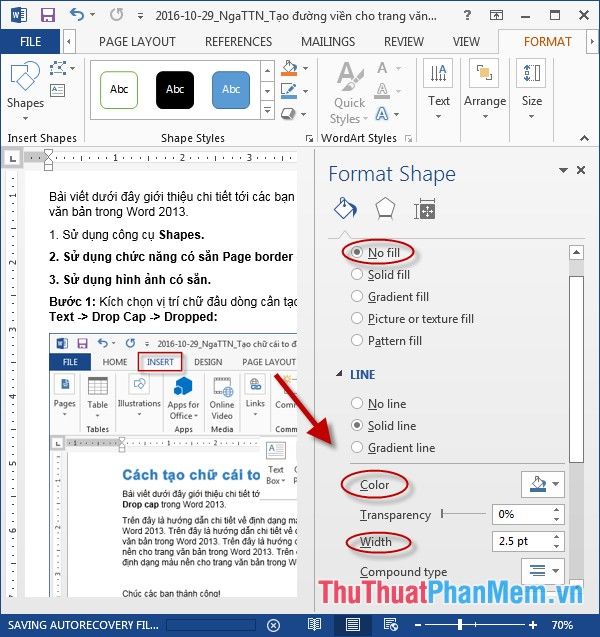Switch to the Effects pentagon icon
600x637 pixels.
pyautogui.click(x=384, y=209)
